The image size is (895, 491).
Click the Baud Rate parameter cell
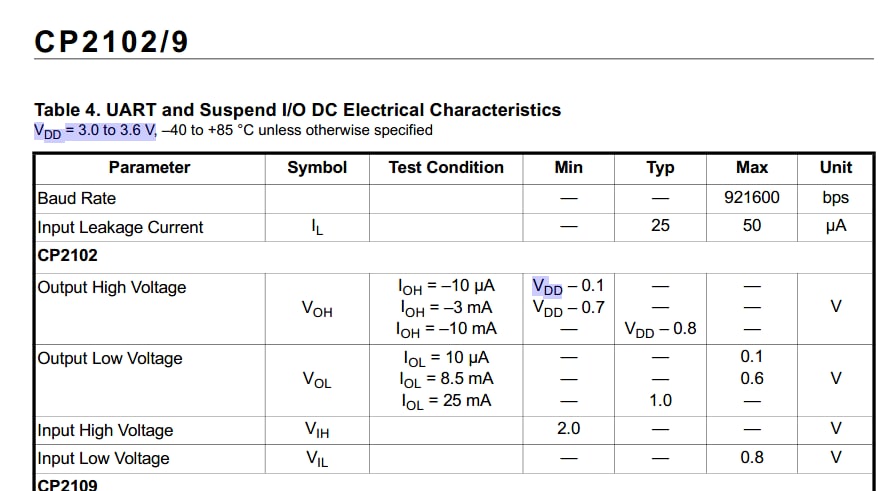point(77,198)
